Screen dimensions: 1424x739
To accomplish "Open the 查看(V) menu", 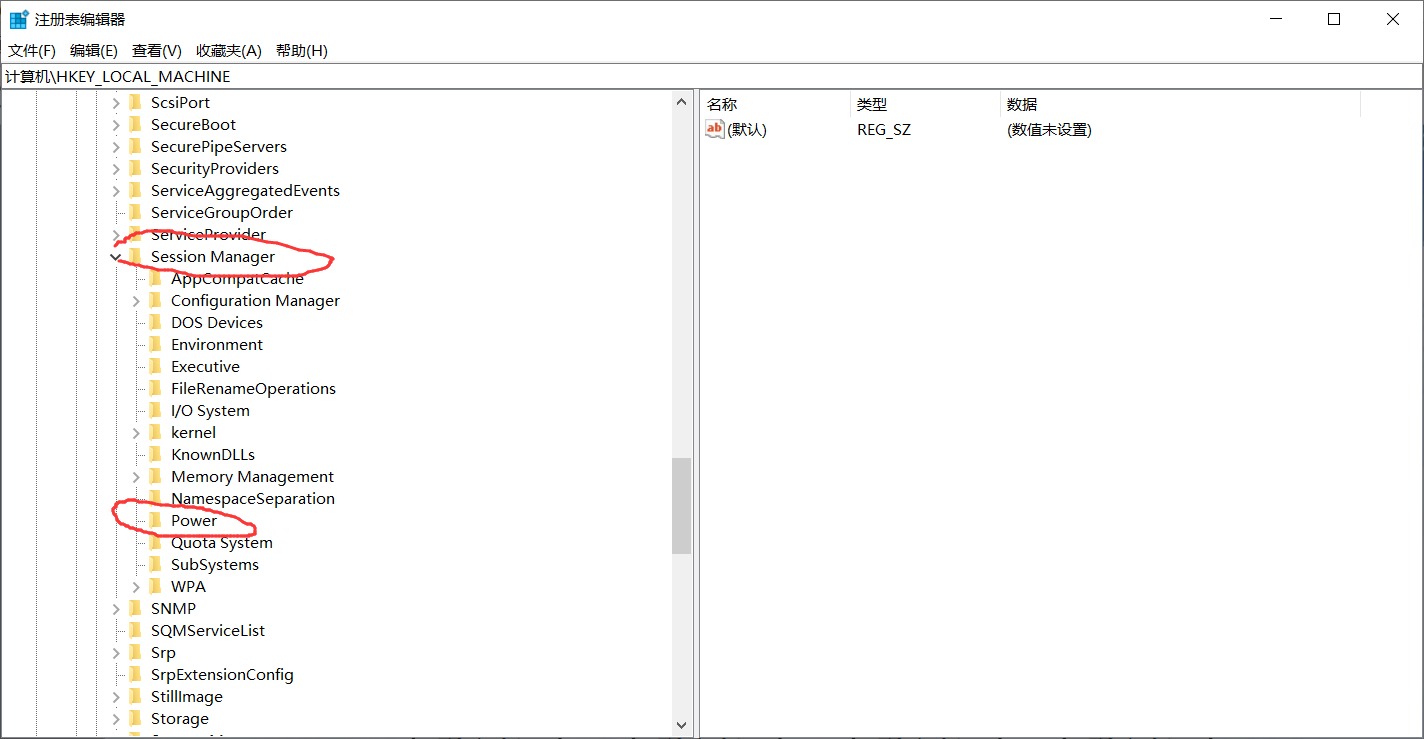I will coord(157,50).
